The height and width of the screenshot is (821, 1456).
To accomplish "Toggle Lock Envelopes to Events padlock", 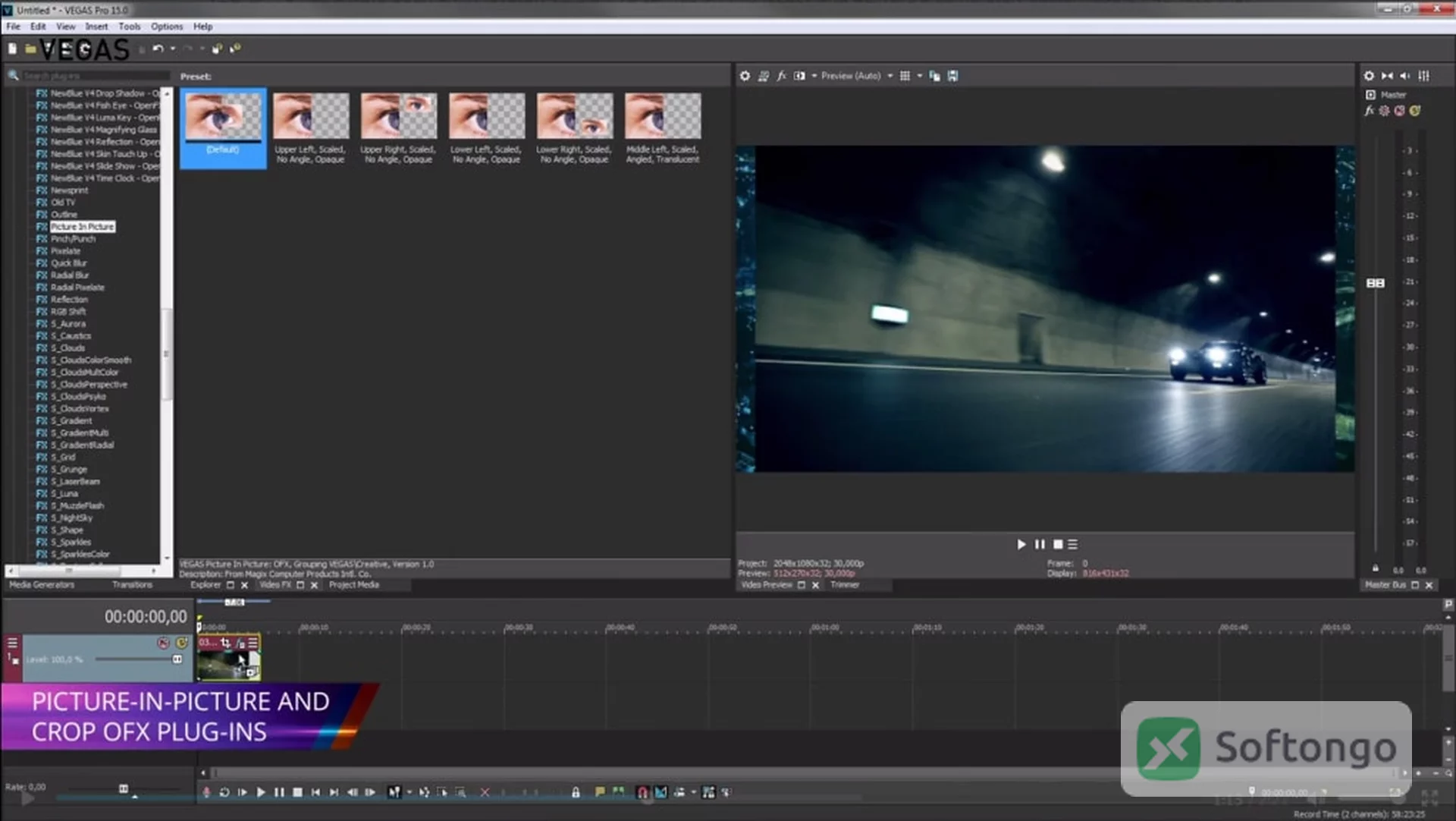I will pyautogui.click(x=576, y=792).
